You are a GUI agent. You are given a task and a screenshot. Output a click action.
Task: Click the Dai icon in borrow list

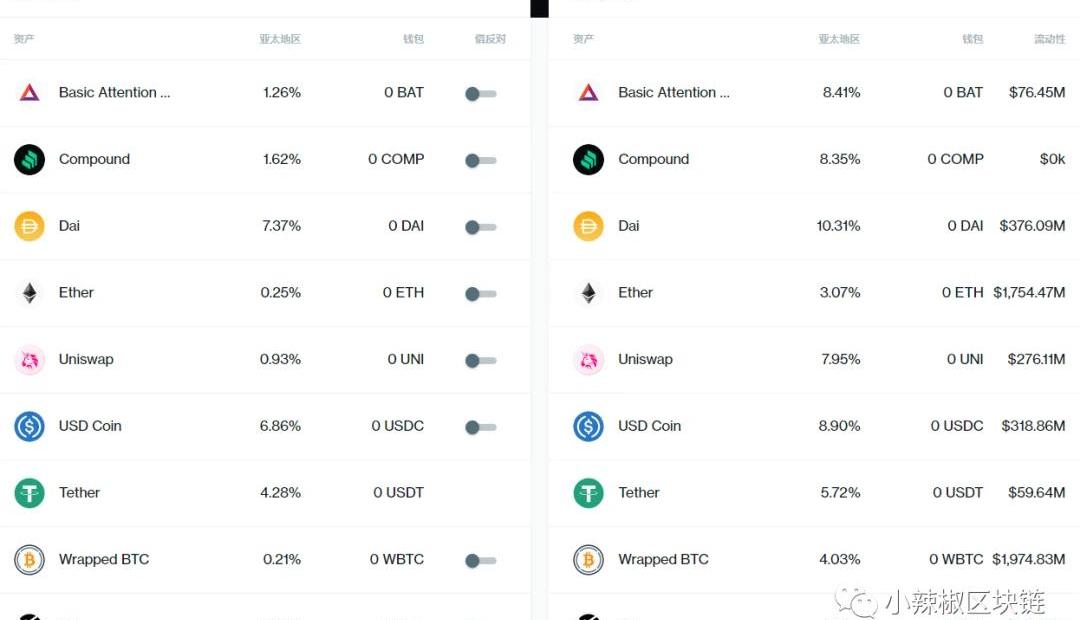pyautogui.click(x=588, y=226)
